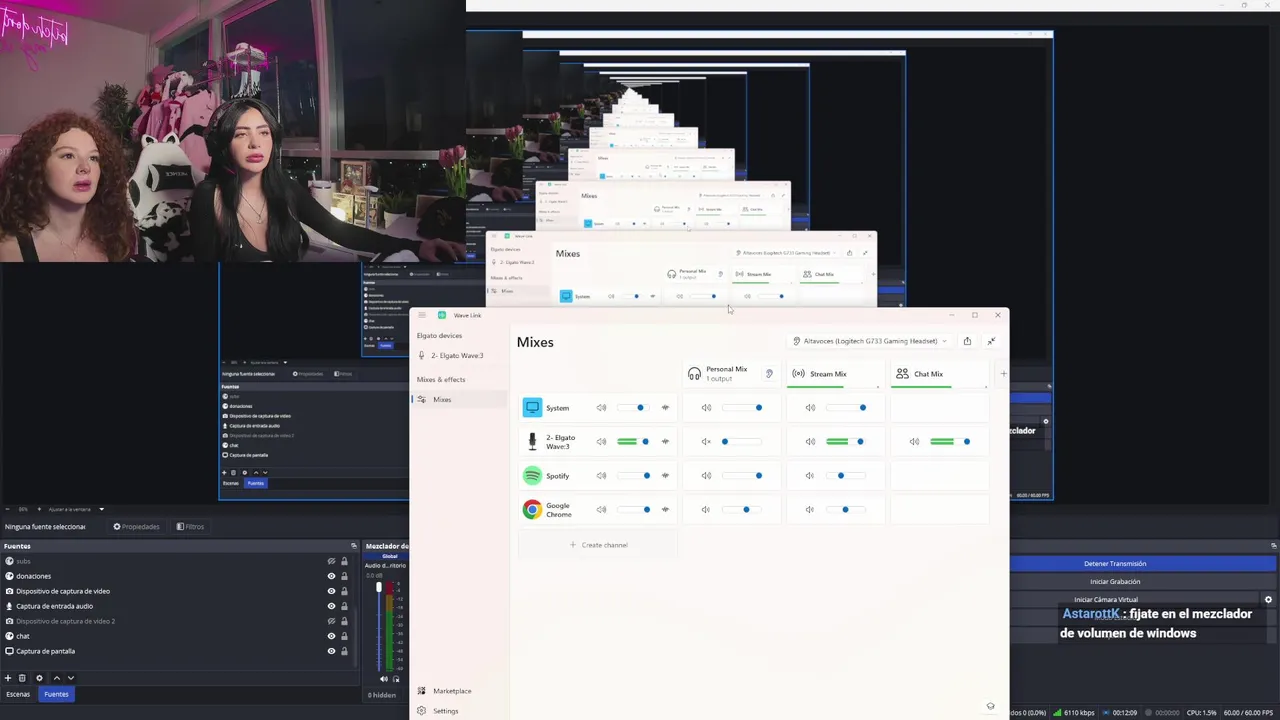Mute Audio del escritorio in OBS mixer
This screenshot has width=1280, height=720.
[x=384, y=679]
